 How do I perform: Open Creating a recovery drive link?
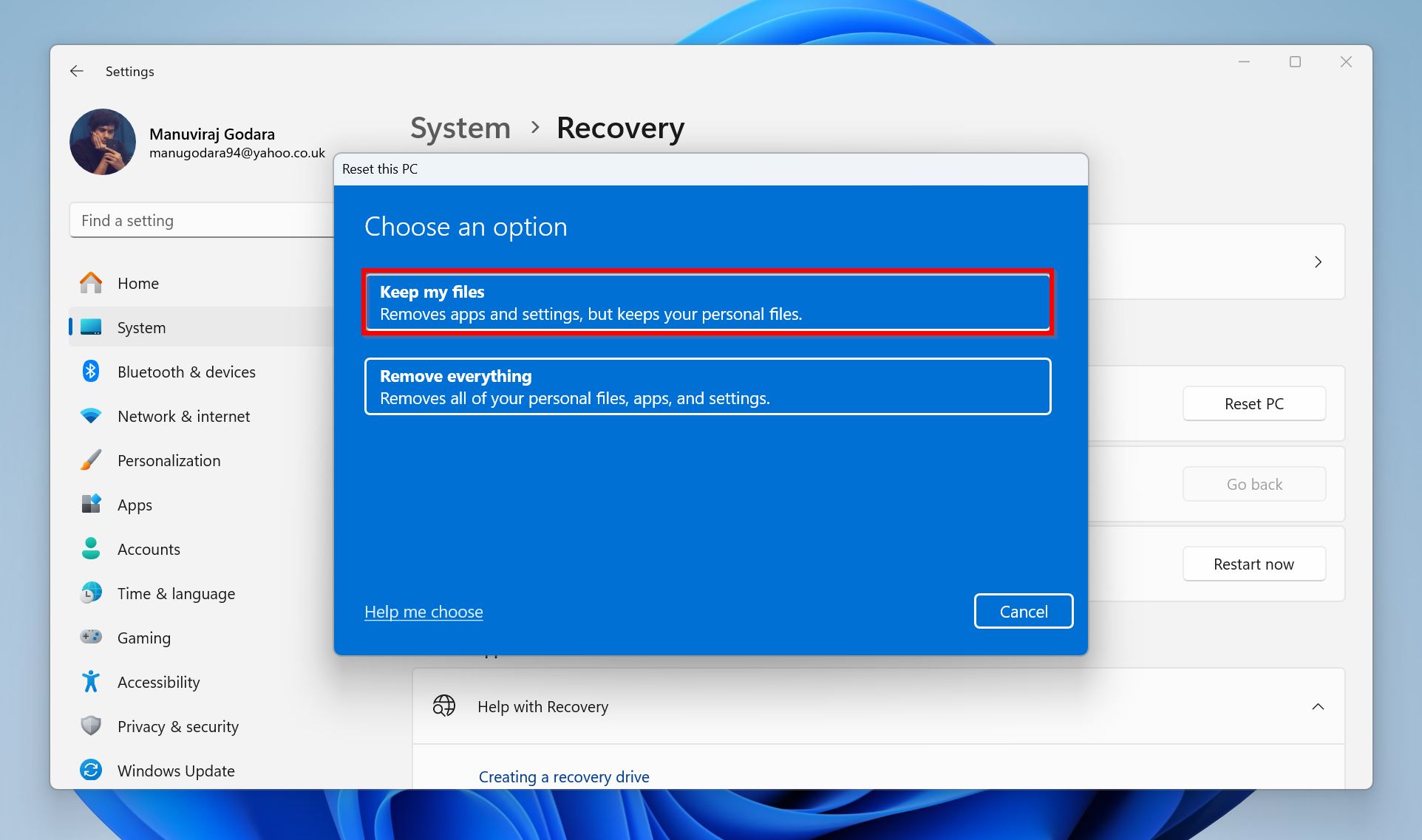[564, 776]
